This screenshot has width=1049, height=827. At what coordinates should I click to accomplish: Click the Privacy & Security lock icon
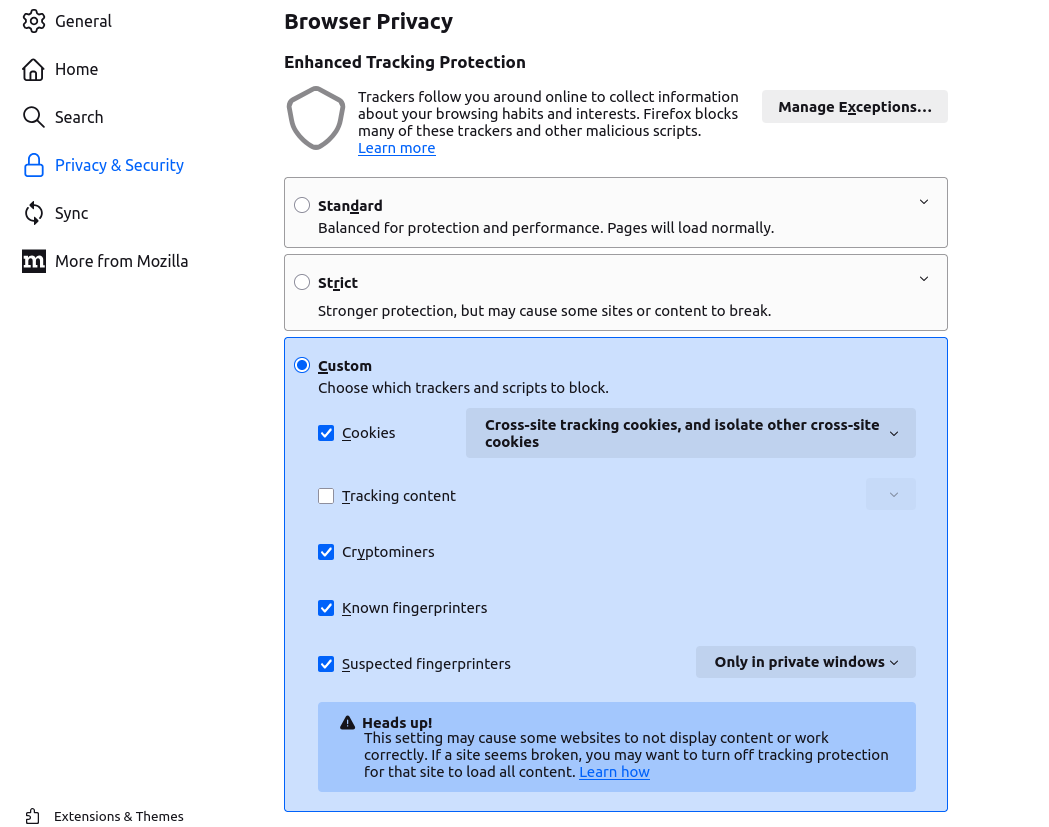pyautogui.click(x=34, y=165)
